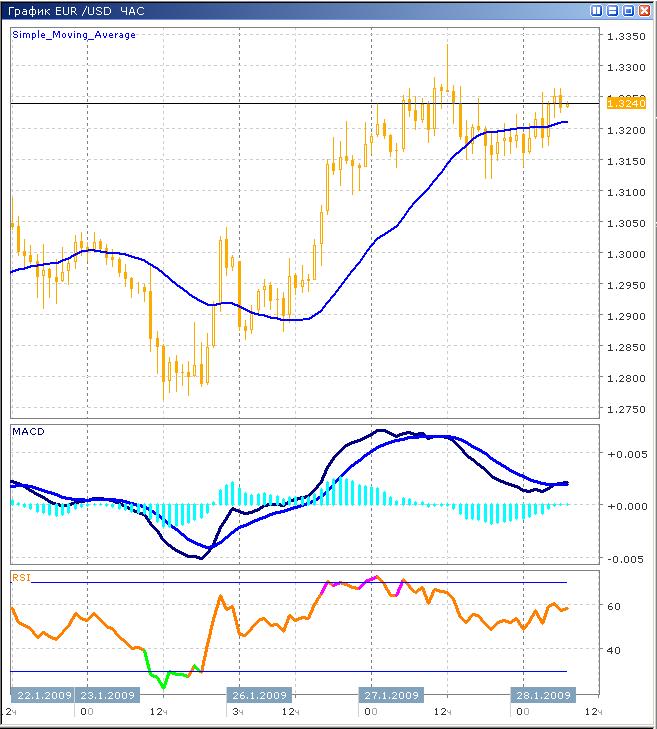Viewport: 657px width, 729px height.
Task: Click the vertical split window icon
Action: (x=597, y=11)
